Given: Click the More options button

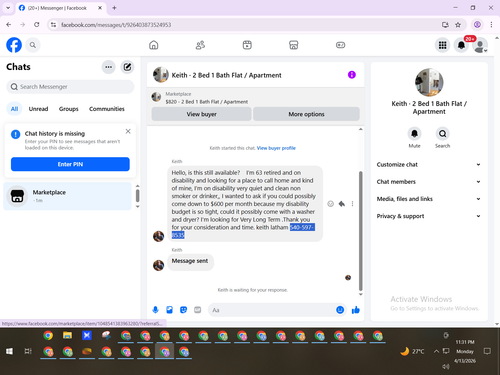Looking at the screenshot, I should [306, 114].
